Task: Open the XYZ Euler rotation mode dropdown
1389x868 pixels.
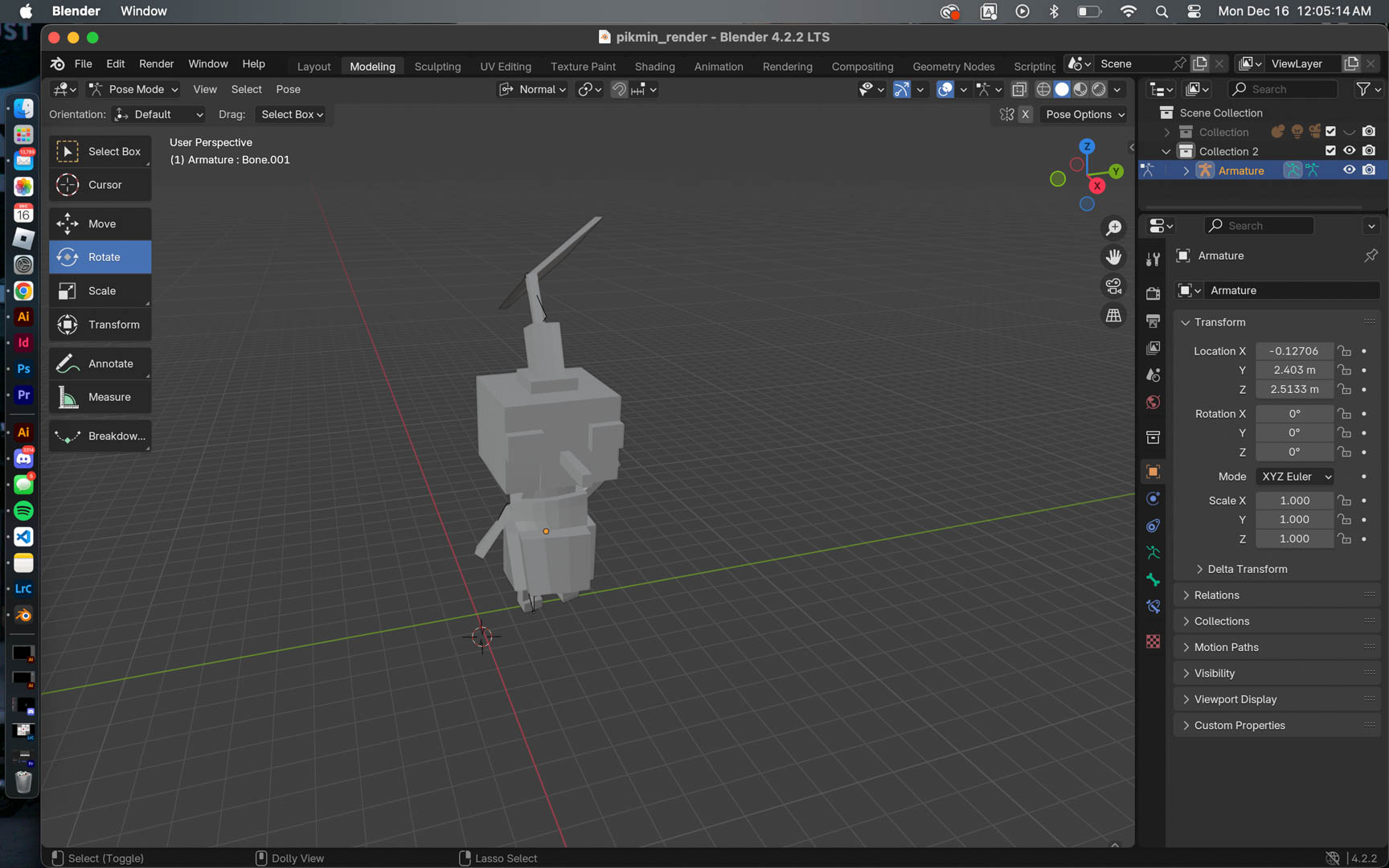Action: [x=1295, y=477]
